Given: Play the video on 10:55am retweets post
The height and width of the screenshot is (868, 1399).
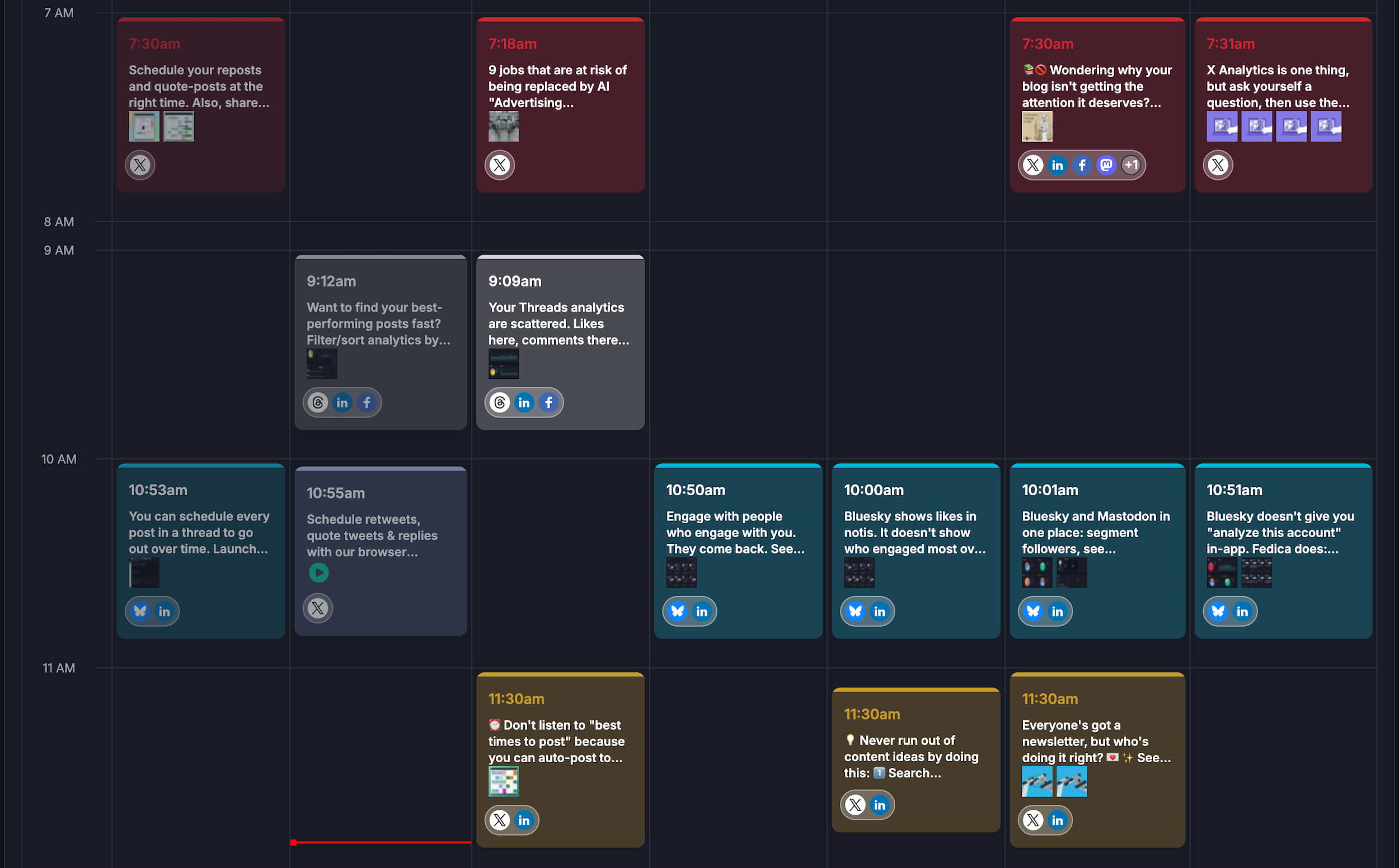Looking at the screenshot, I should point(318,573).
